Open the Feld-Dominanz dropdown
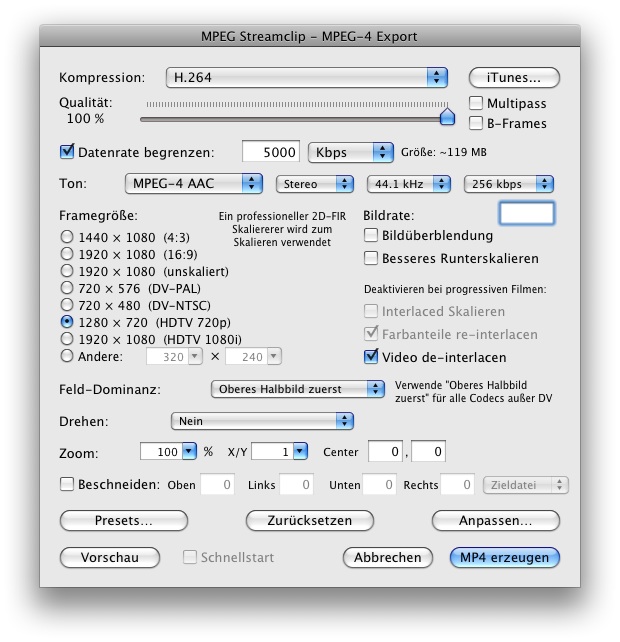 tap(298, 388)
